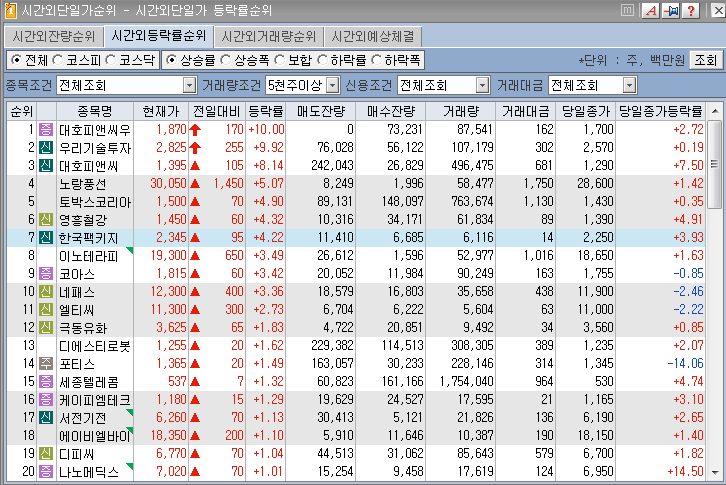Select stock name 이노테라피
This screenshot has height=485, width=726.
click(89, 256)
